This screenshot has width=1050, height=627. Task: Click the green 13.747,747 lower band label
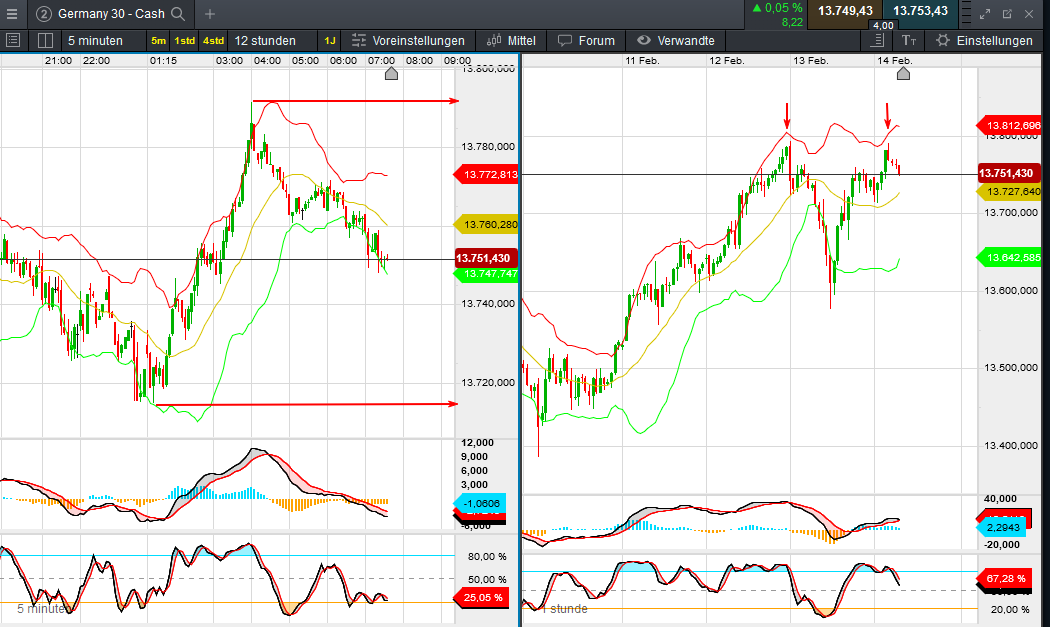click(486, 274)
